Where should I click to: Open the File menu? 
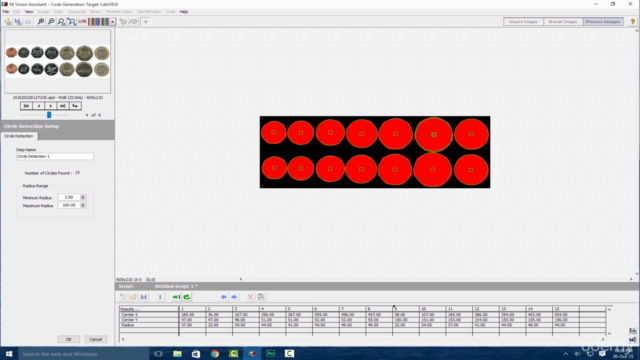pos(6,12)
